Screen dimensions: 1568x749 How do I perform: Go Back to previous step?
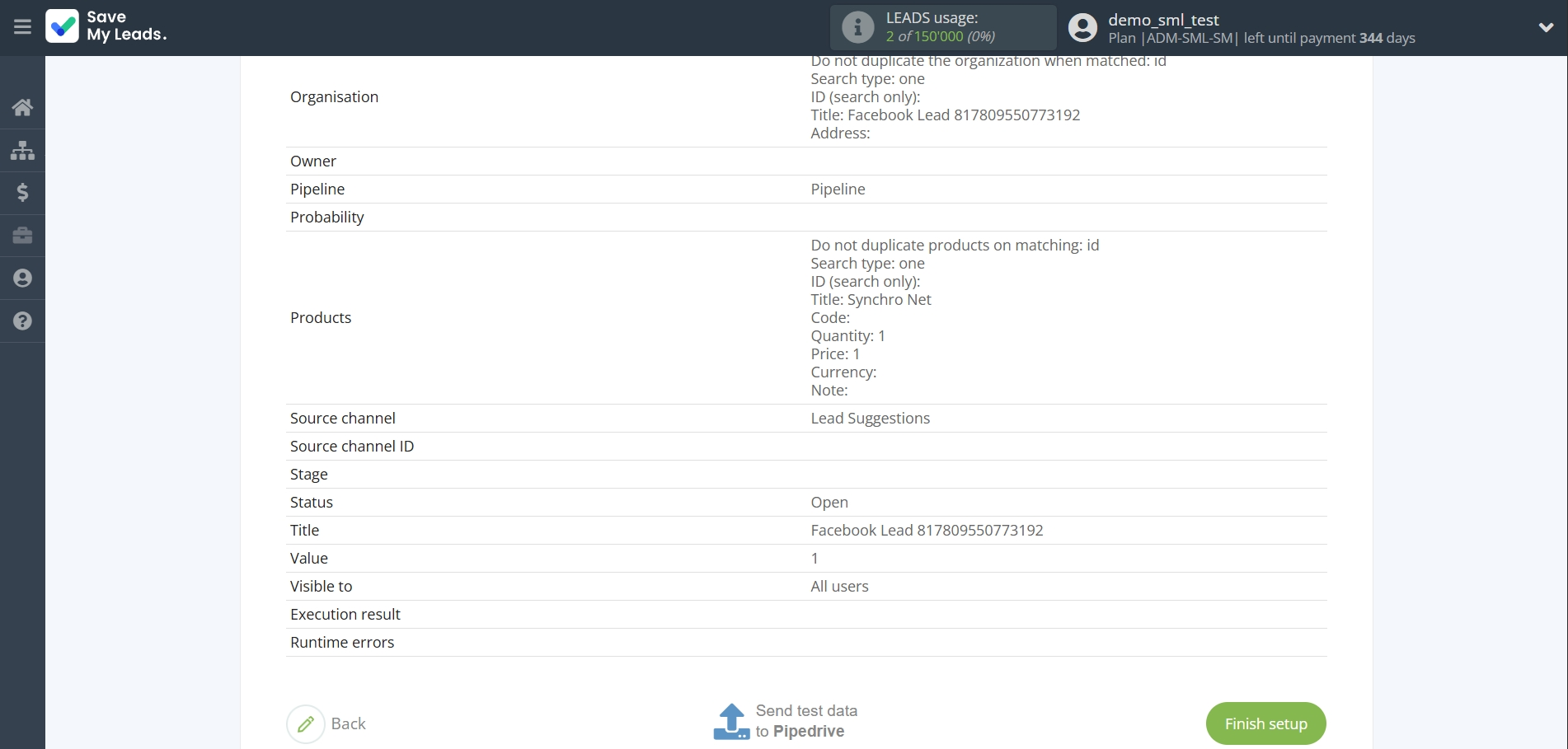[348, 723]
